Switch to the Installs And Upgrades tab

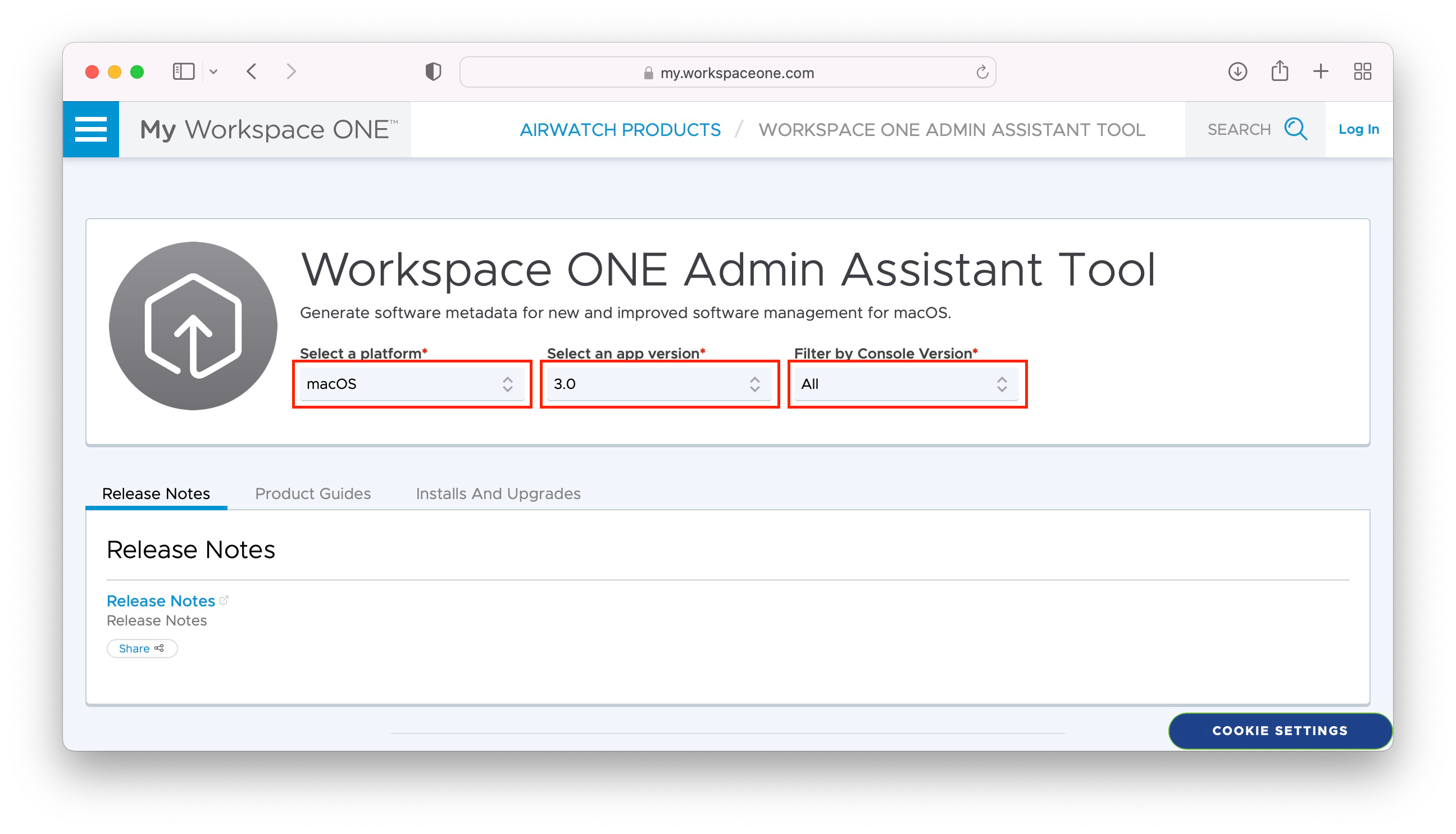coord(498,493)
